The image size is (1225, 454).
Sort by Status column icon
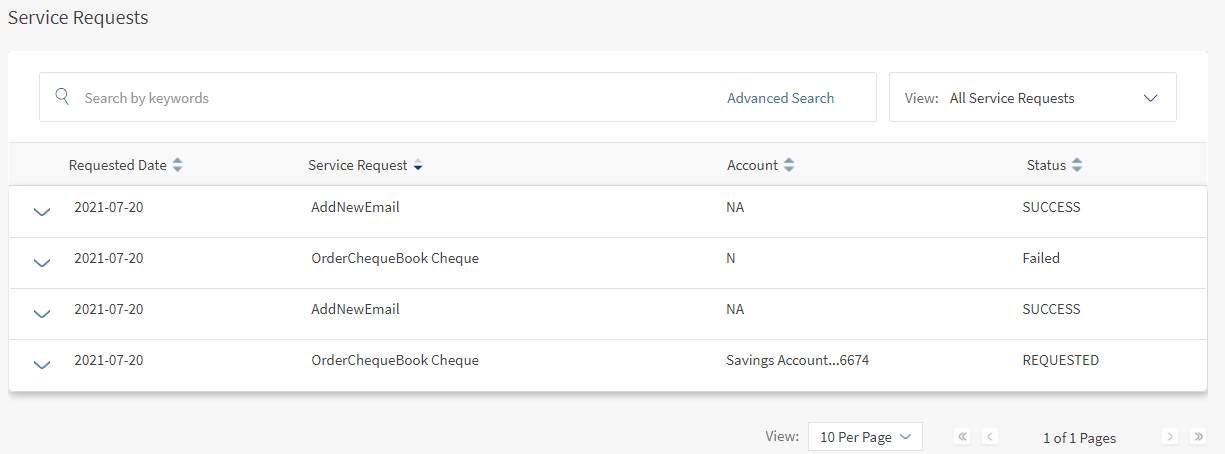[x=1077, y=166]
